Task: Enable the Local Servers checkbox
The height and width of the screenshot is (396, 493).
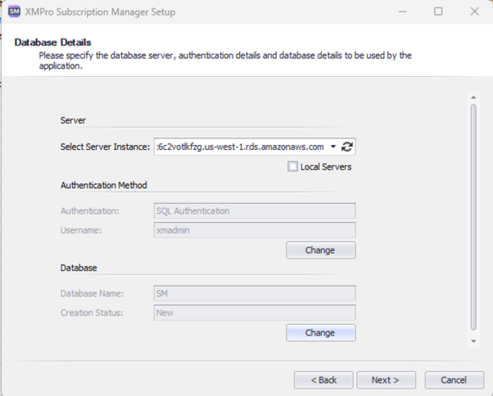Action: [x=292, y=166]
